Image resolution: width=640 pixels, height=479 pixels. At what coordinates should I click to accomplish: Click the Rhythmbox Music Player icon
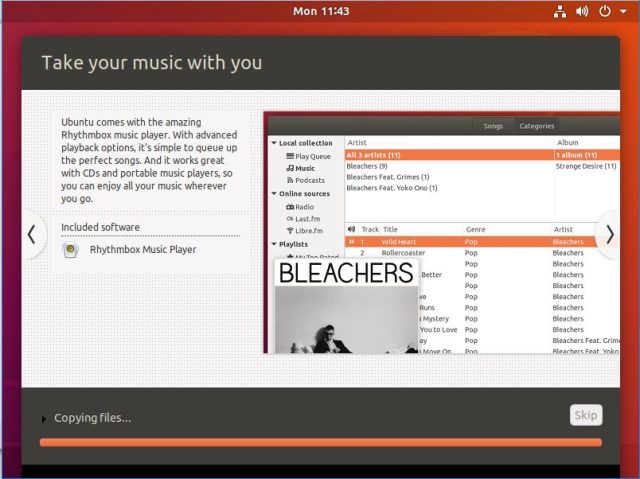click(70, 250)
